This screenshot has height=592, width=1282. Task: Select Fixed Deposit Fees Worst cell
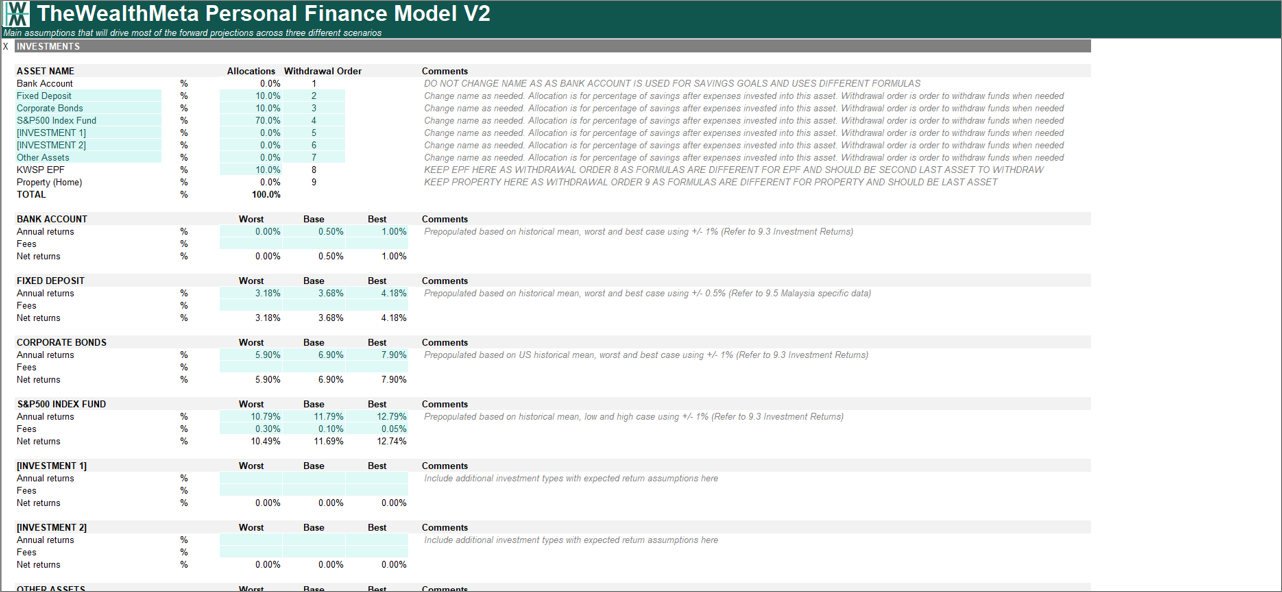click(251, 306)
